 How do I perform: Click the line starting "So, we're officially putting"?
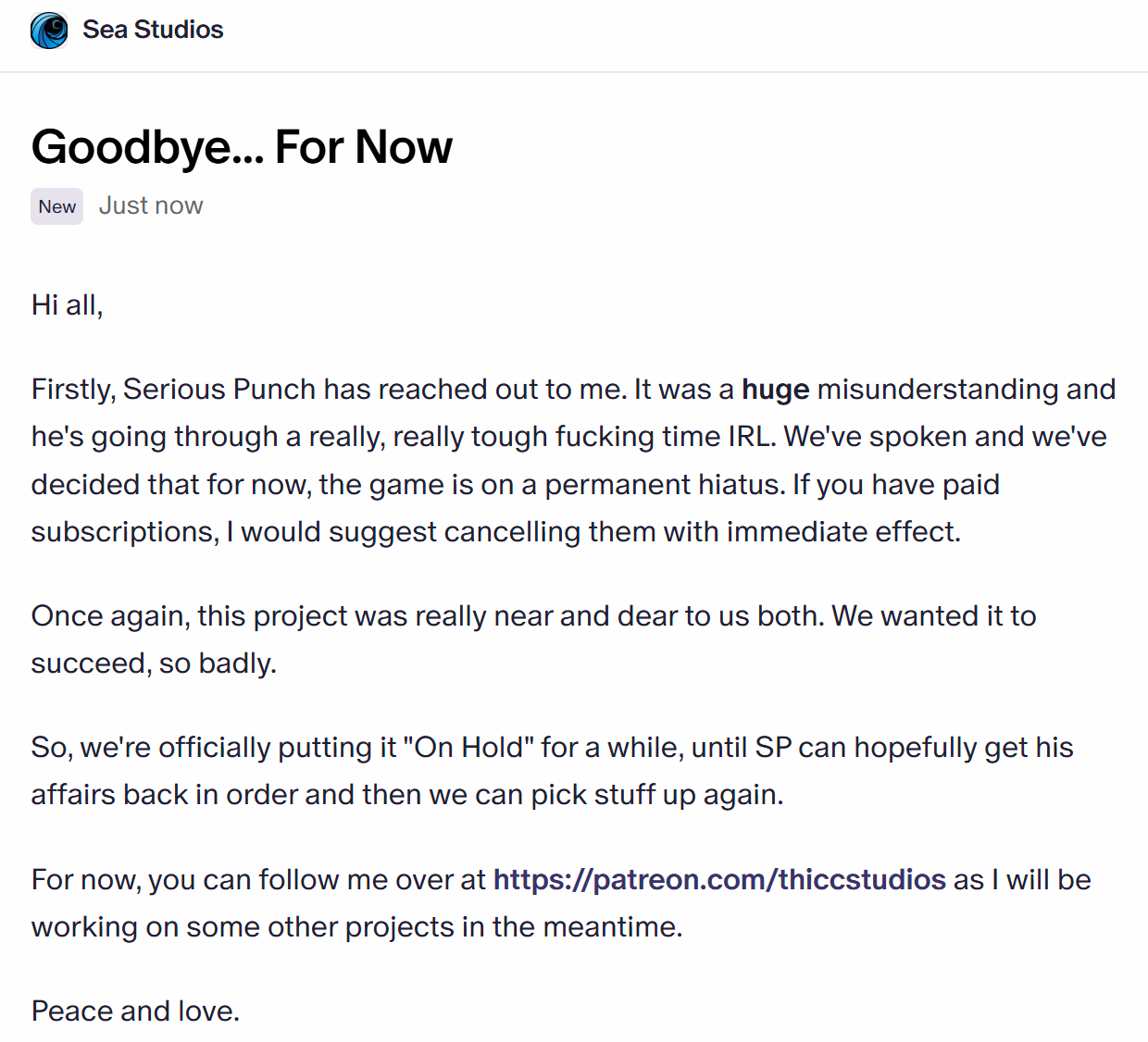coord(552,747)
